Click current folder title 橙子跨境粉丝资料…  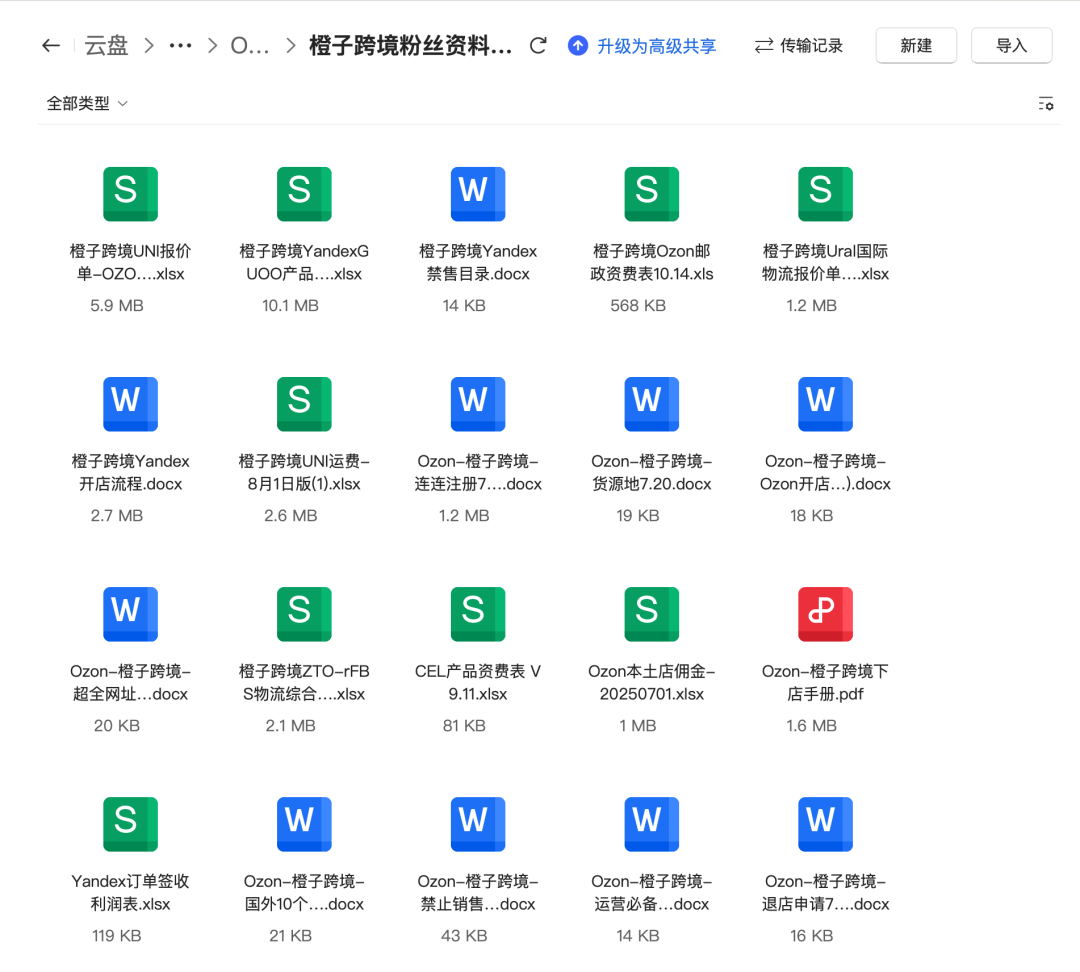[x=411, y=46]
